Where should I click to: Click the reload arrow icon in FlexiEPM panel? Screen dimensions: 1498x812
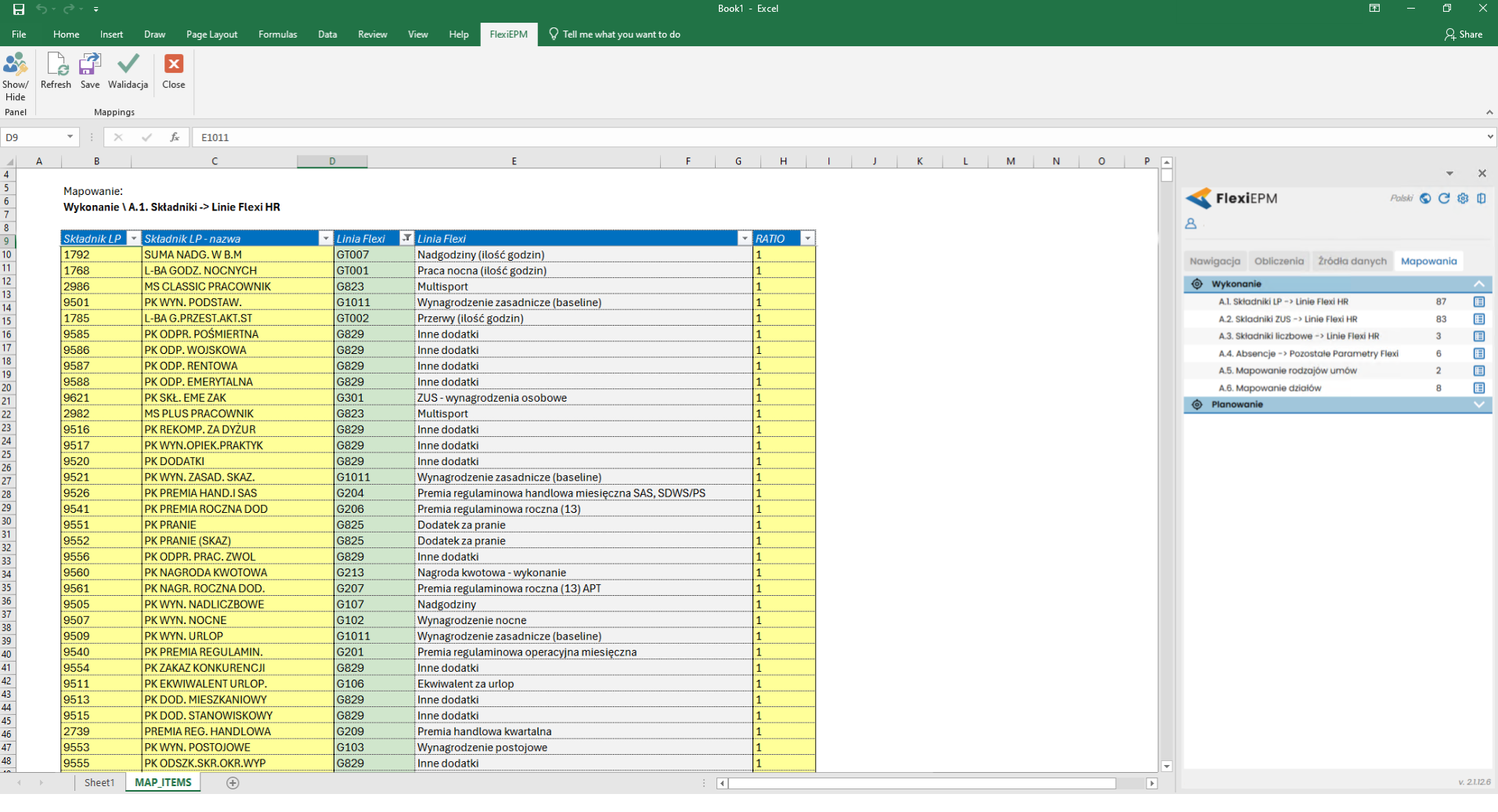pyautogui.click(x=1444, y=199)
